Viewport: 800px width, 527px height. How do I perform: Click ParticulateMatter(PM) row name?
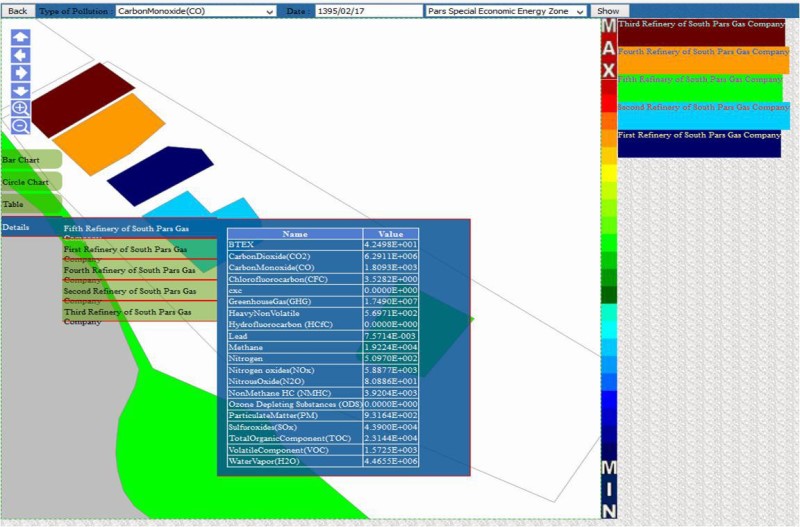coord(273,415)
